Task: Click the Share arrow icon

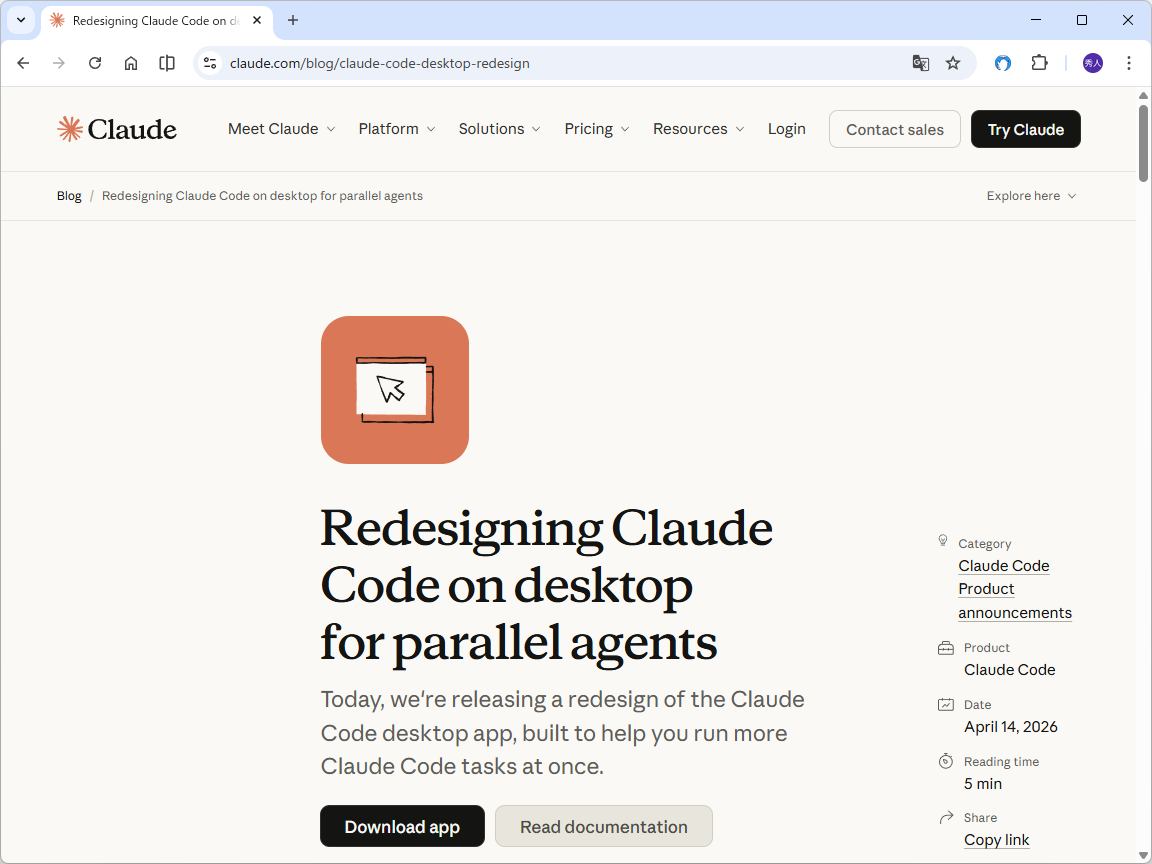Action: click(946, 817)
